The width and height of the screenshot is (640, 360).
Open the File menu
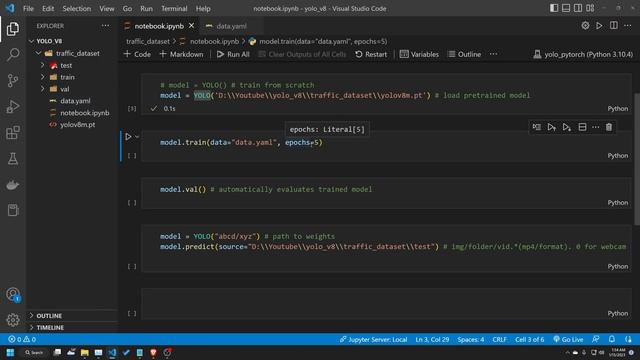coord(28,8)
